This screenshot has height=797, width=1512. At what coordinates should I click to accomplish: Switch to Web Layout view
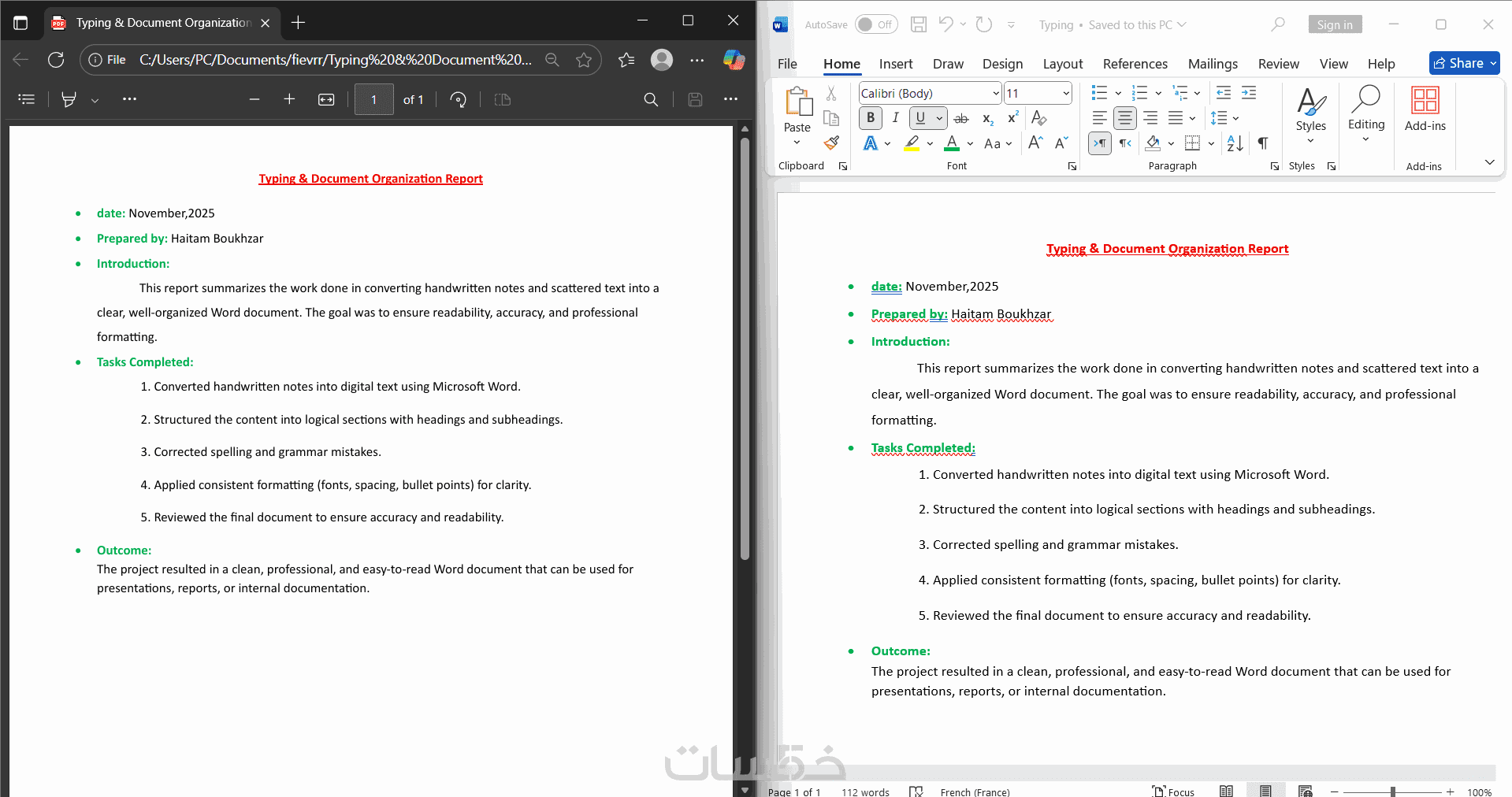tap(1306, 791)
